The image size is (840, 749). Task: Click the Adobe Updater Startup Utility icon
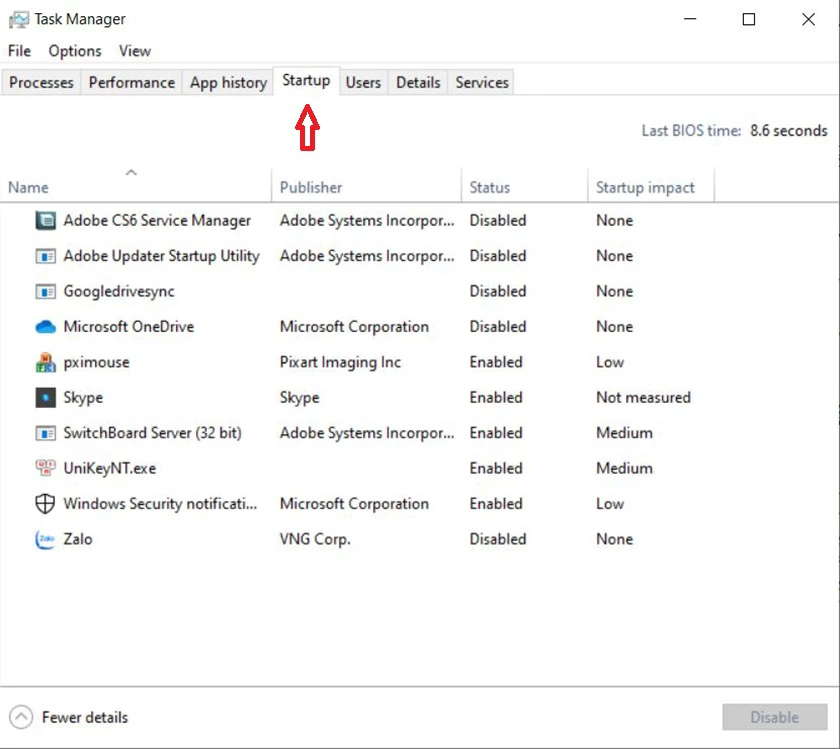[x=46, y=256]
